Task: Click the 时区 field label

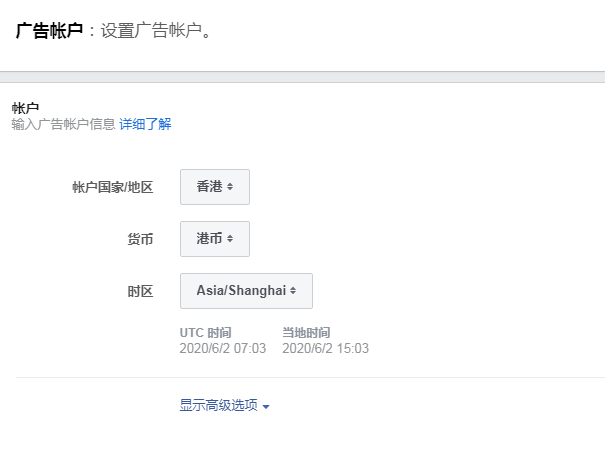Action: 140,292
